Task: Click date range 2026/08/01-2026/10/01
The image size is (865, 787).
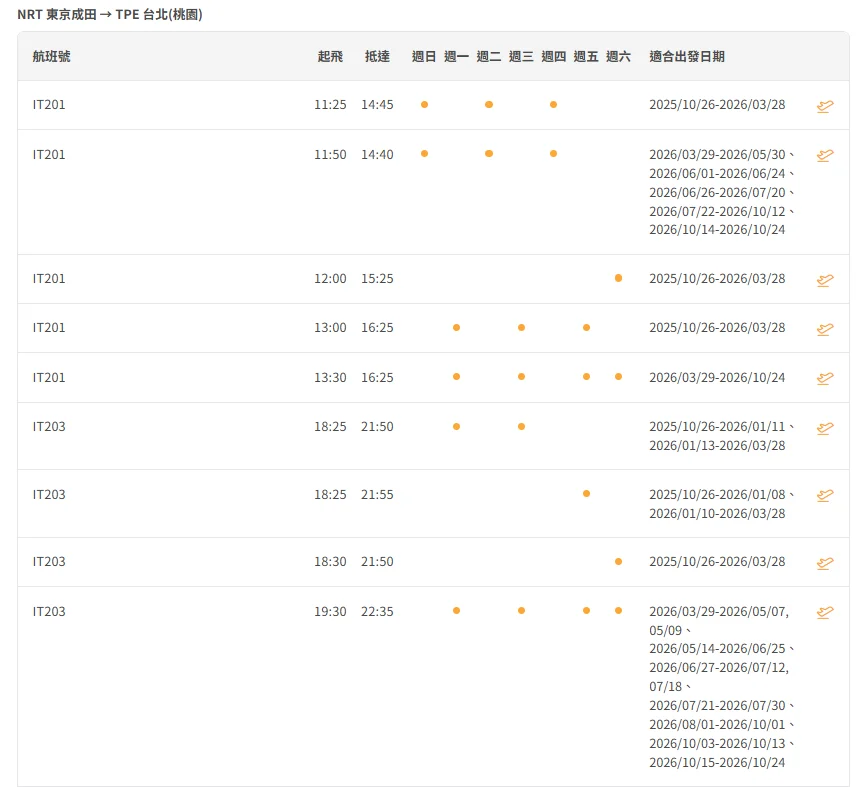Action: [x=717, y=724]
